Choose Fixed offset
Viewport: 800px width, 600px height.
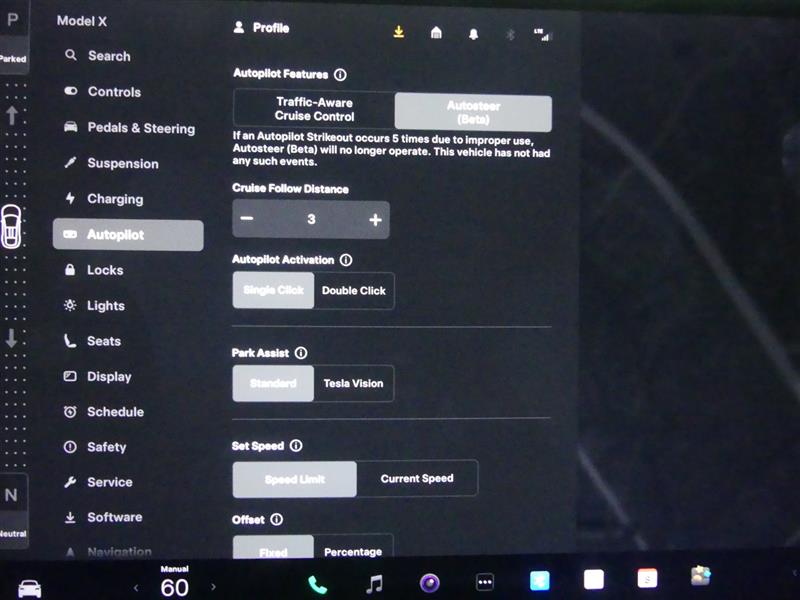point(273,549)
